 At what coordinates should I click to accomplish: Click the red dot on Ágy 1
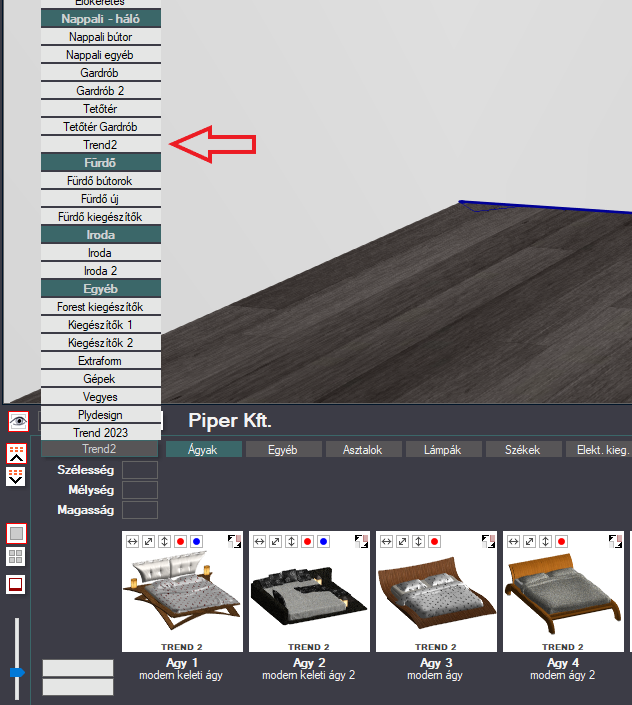(180, 541)
